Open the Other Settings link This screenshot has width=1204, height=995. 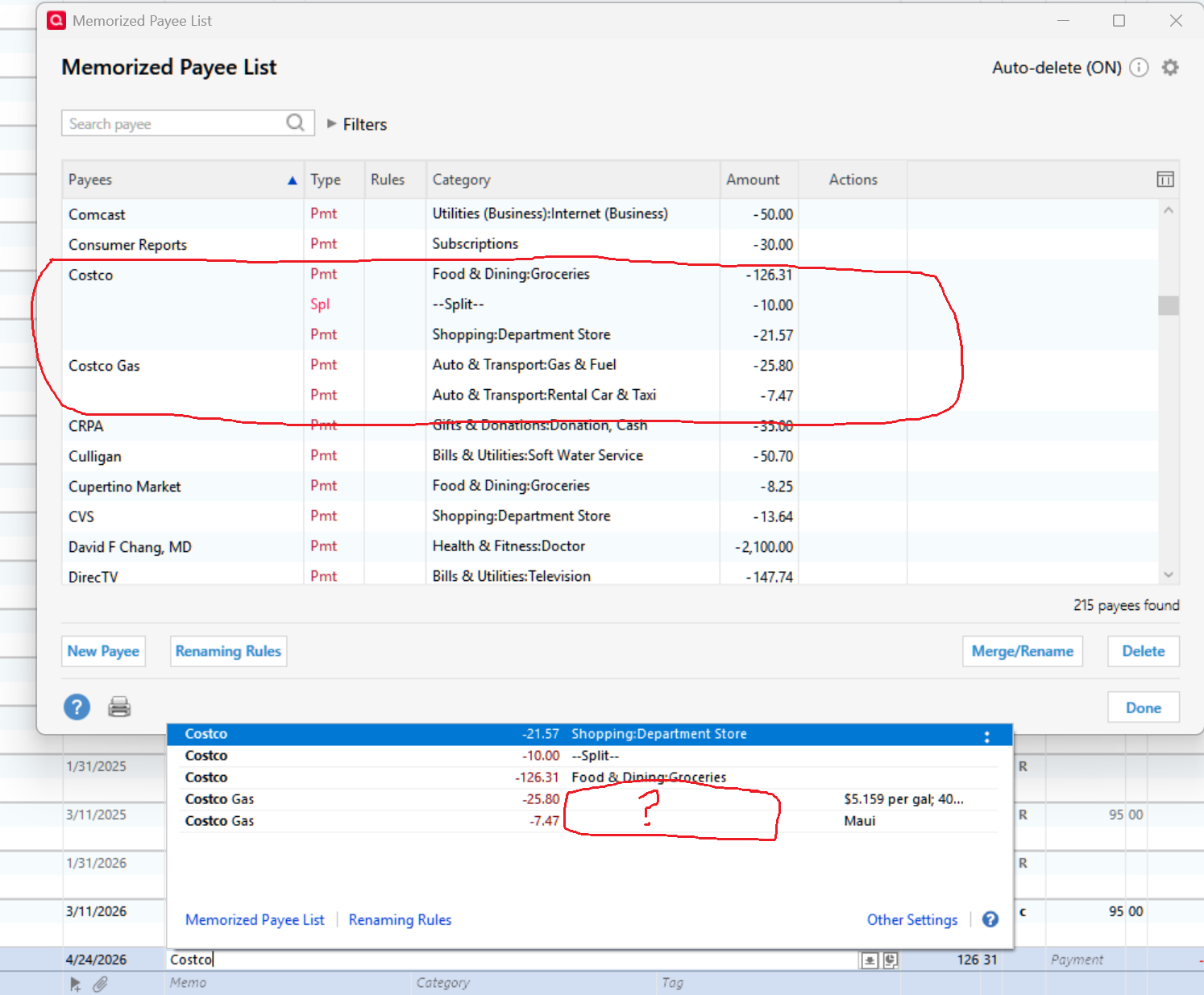click(912, 920)
